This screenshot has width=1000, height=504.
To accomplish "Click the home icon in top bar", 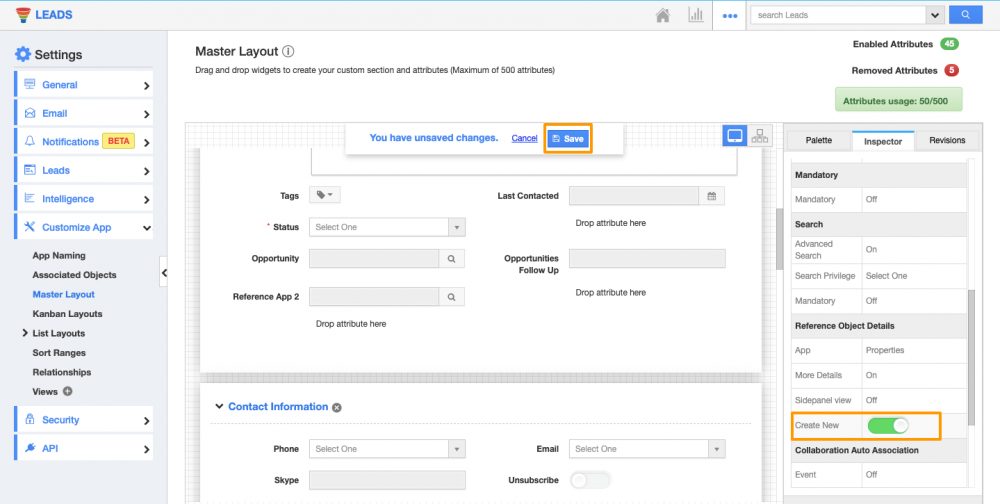I will point(662,15).
